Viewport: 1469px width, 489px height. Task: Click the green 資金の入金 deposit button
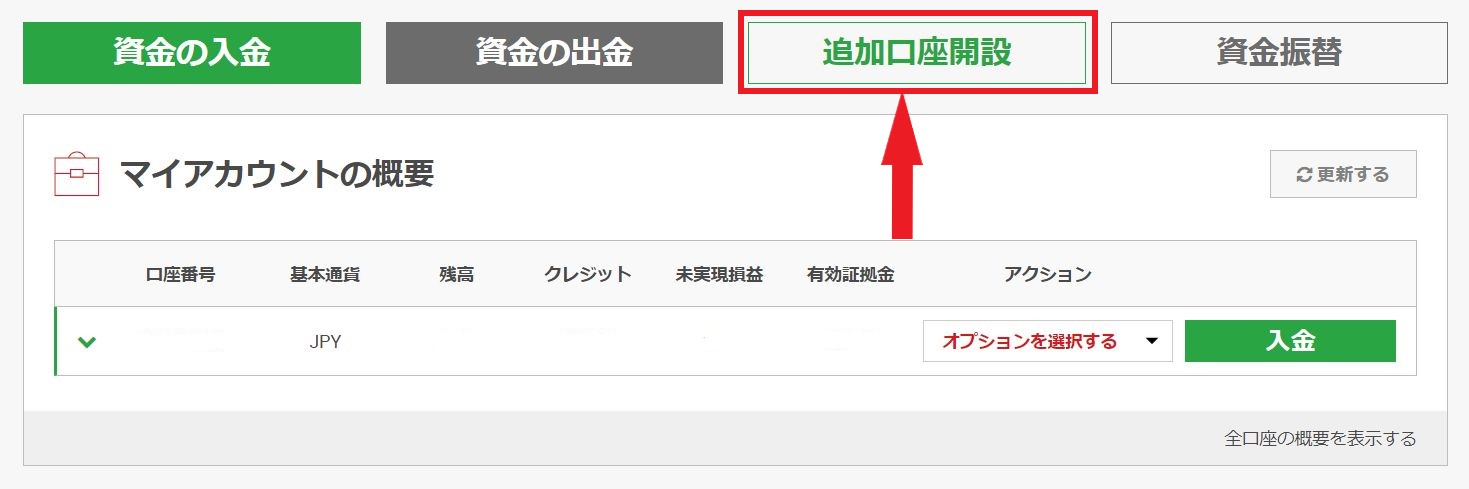coord(191,53)
